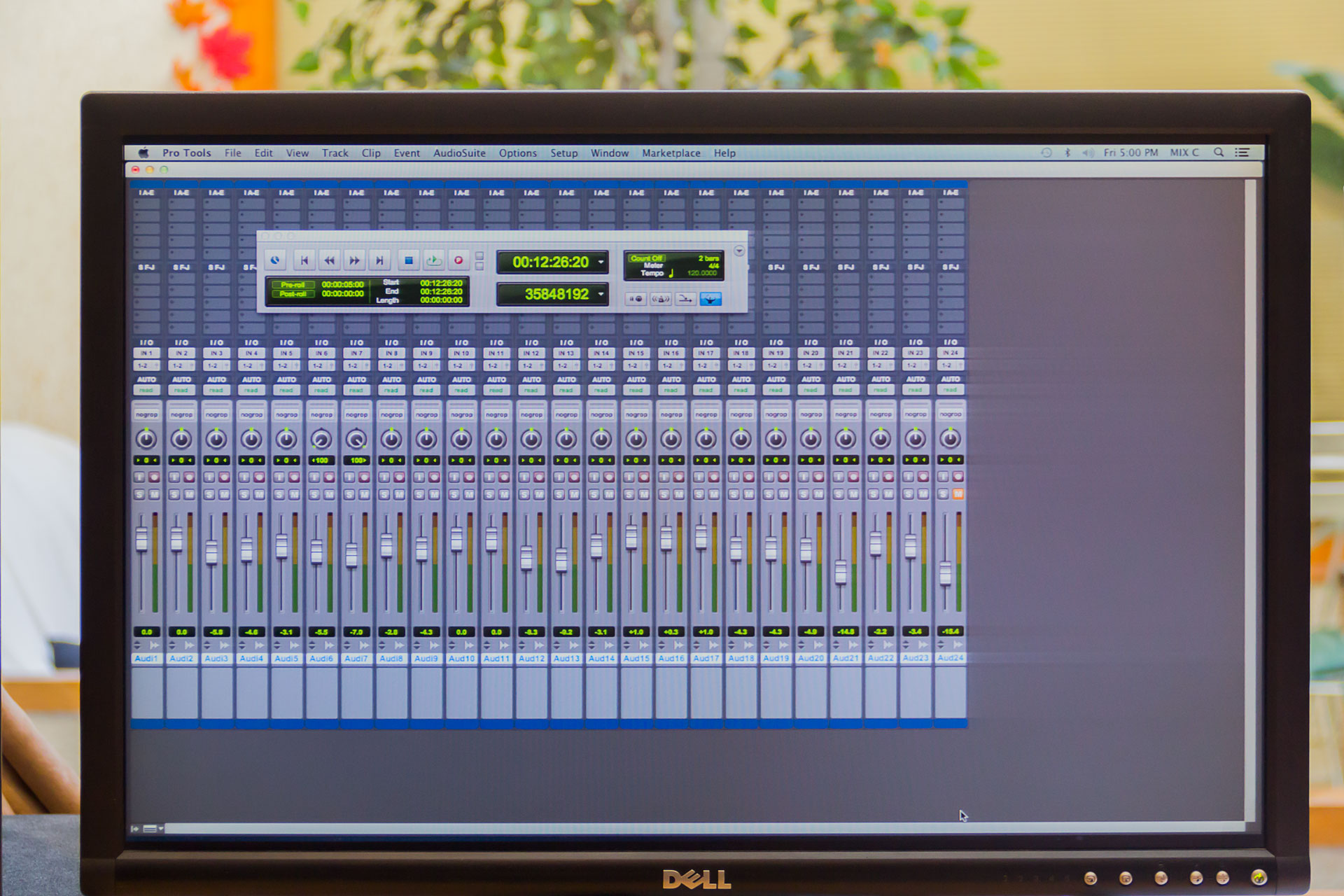Click the Play transport button
Image resolution: width=1344 pixels, height=896 pixels.
[434, 260]
